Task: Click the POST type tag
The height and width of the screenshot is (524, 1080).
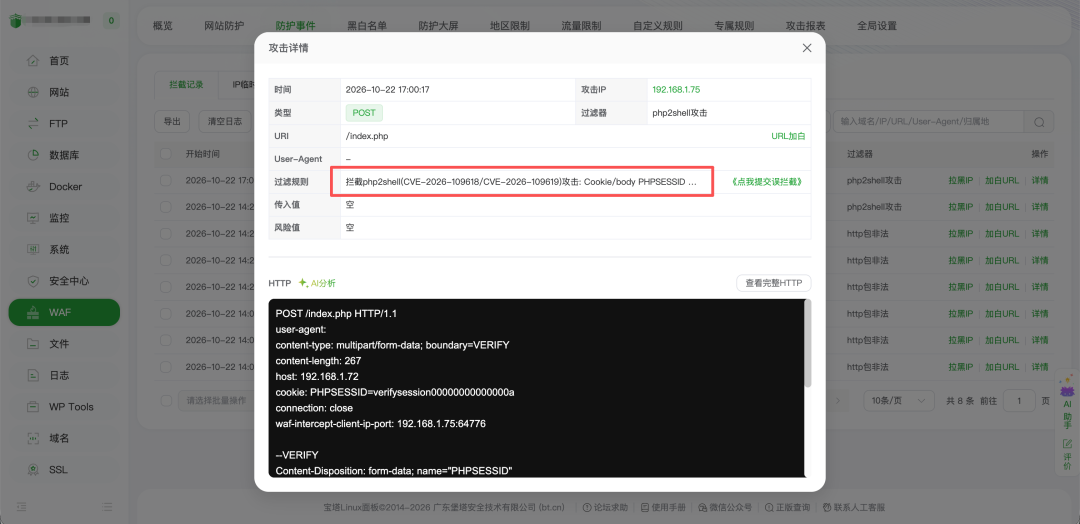Action: 364,113
